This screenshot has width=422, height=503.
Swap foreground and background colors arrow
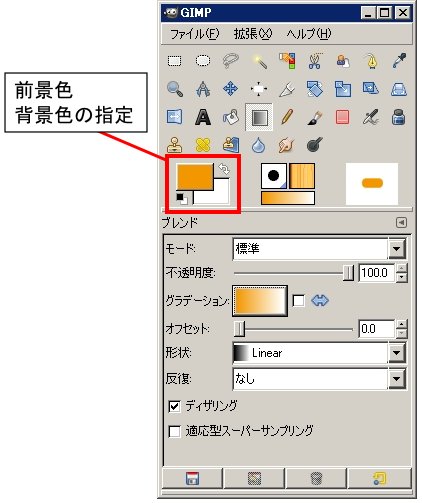224,169
